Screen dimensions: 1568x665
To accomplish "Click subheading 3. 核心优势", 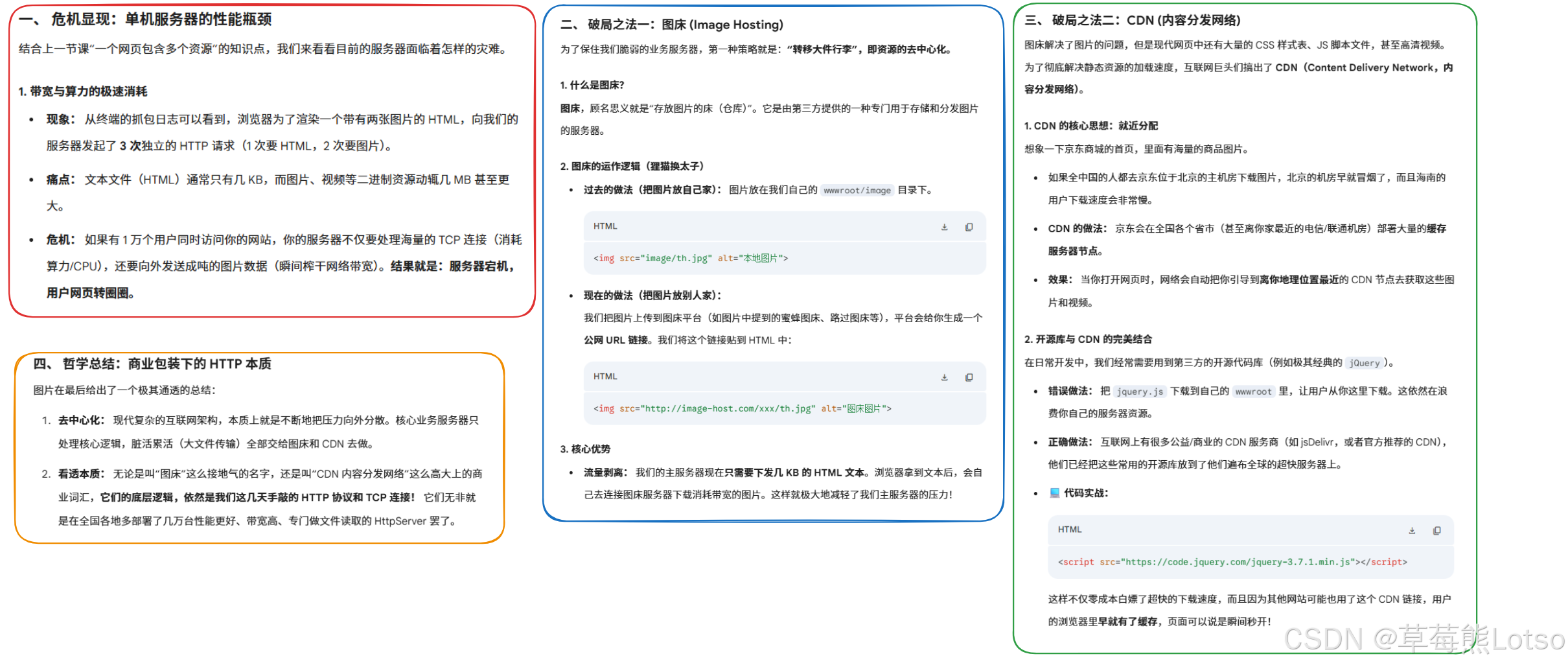I will pos(586,449).
